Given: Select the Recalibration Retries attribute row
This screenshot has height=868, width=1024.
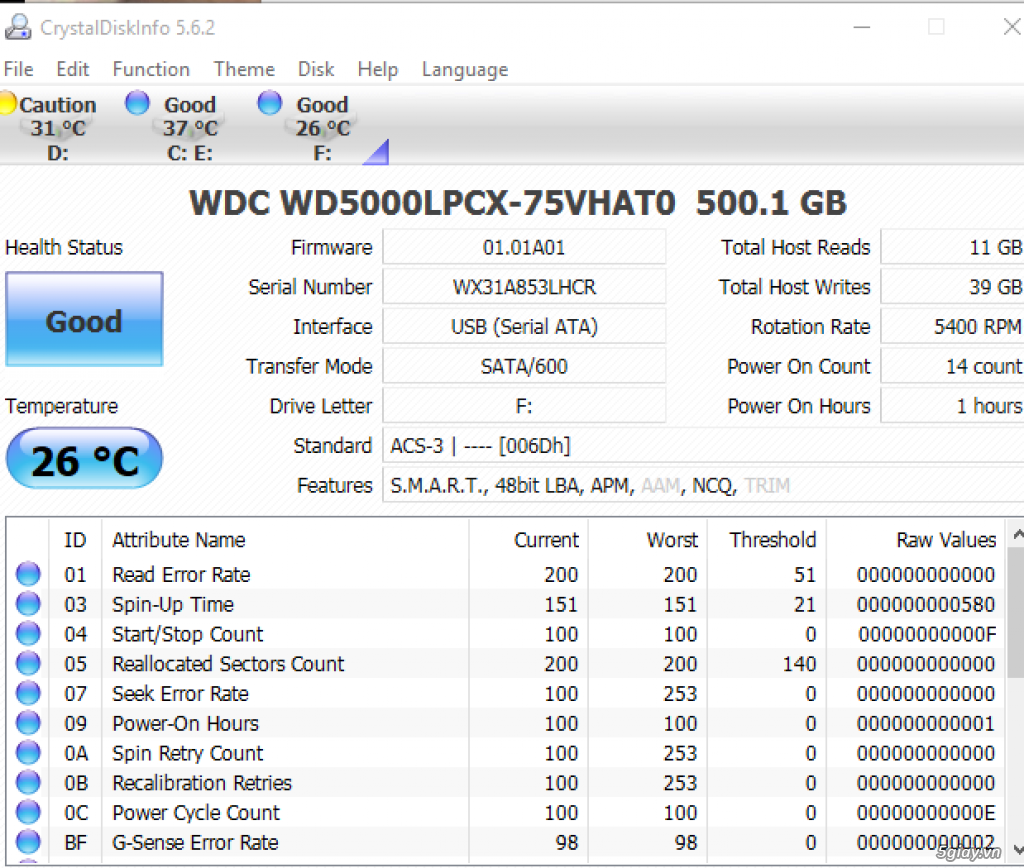Looking at the screenshot, I should [x=507, y=782].
